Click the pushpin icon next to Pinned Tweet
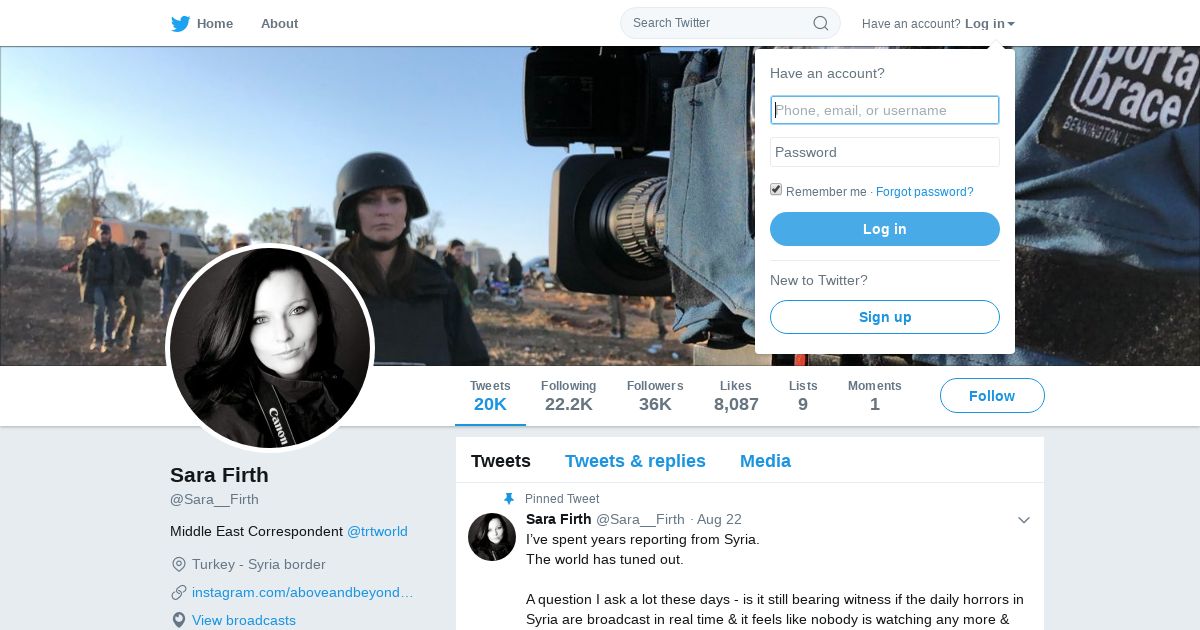Image resolution: width=1200 pixels, height=630 pixels. pyautogui.click(x=509, y=499)
